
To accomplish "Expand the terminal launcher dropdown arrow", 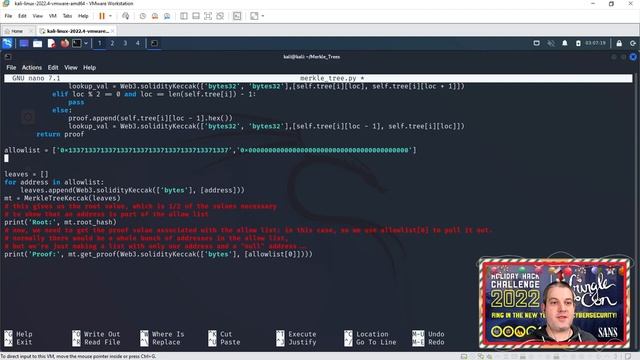I will pos(86,43).
